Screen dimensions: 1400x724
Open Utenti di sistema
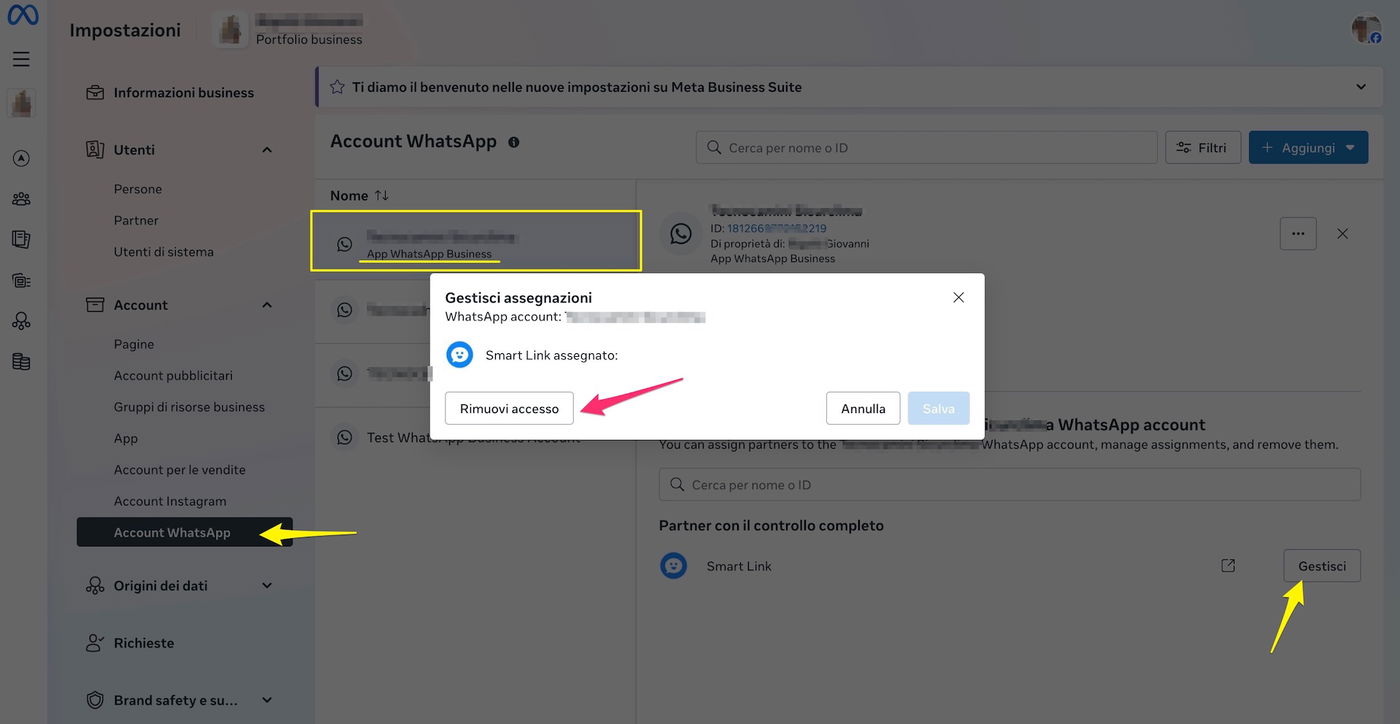pos(164,252)
